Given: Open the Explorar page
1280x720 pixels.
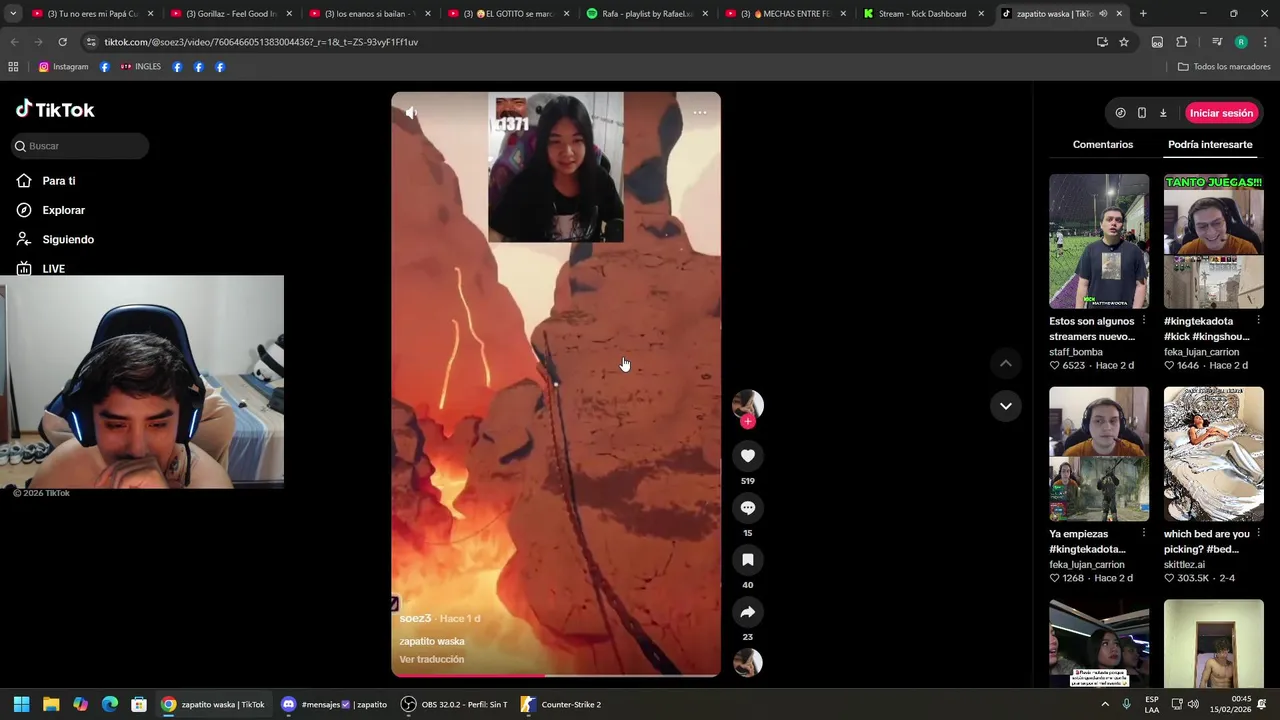Looking at the screenshot, I should click(63, 210).
